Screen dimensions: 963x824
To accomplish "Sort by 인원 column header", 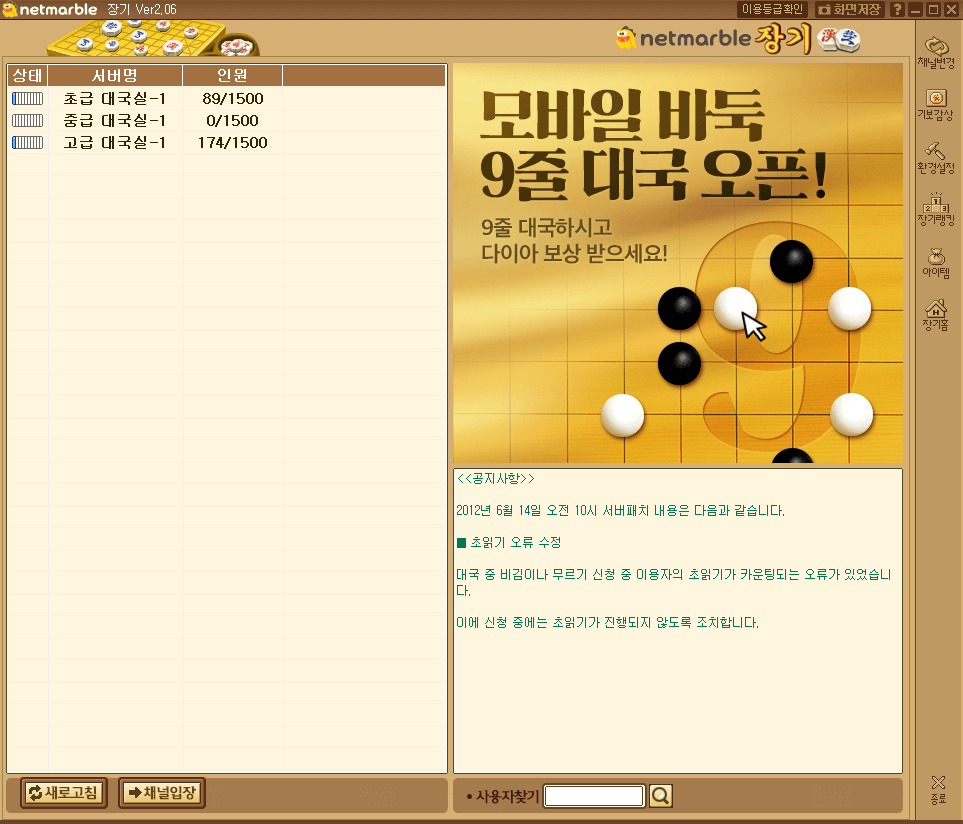I will click(x=232, y=76).
